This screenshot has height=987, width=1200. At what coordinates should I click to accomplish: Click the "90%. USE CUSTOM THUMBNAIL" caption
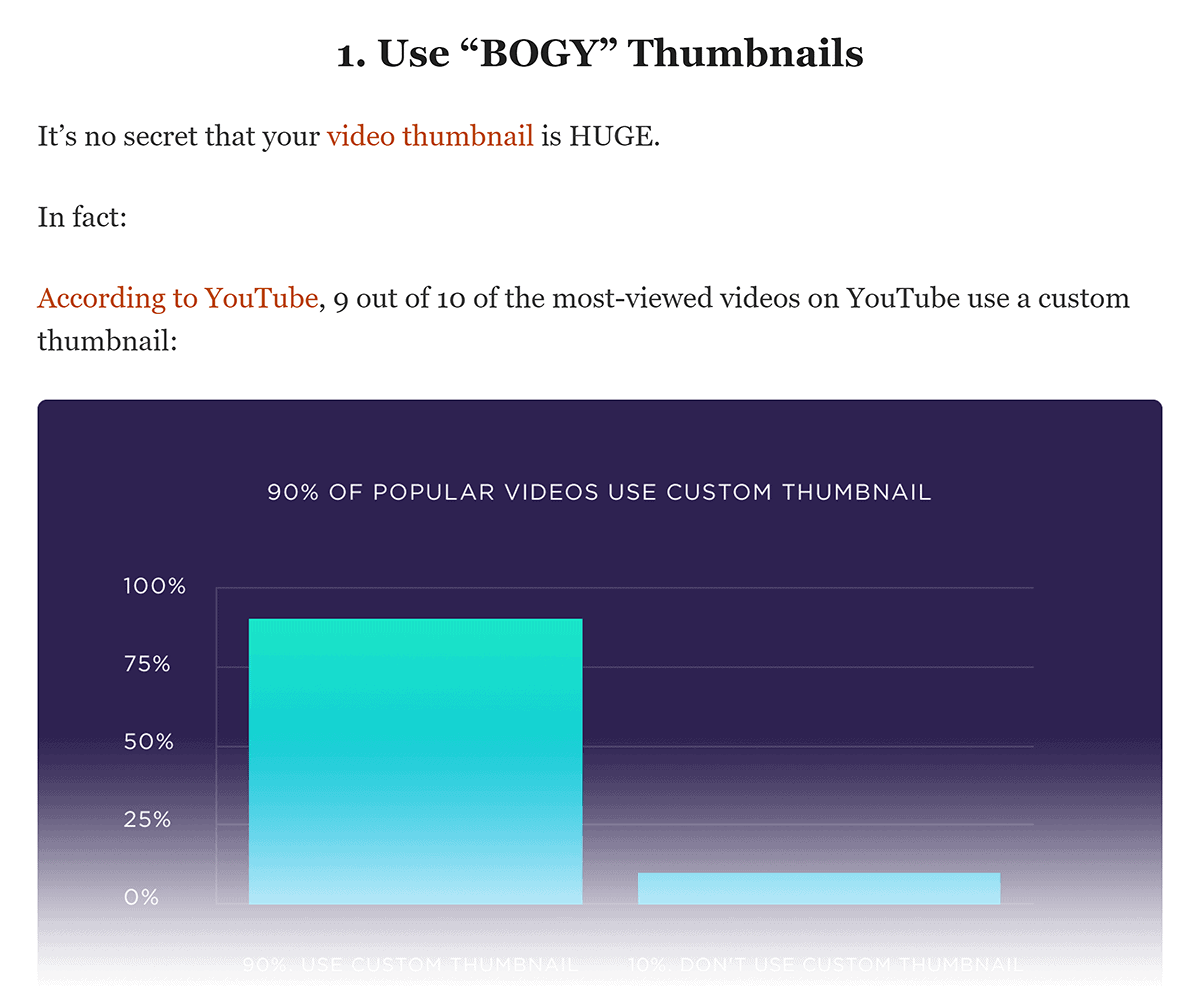tap(411, 965)
